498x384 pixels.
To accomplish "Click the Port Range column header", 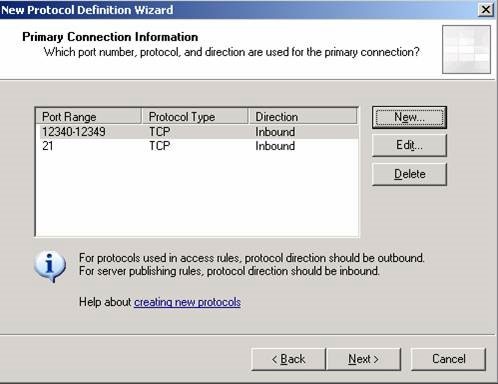I will point(88,117).
